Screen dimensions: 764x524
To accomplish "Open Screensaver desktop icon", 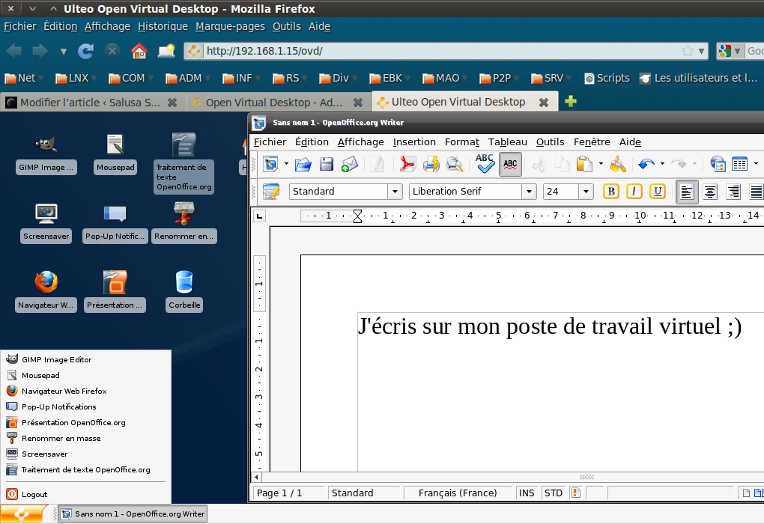I will (x=46, y=222).
